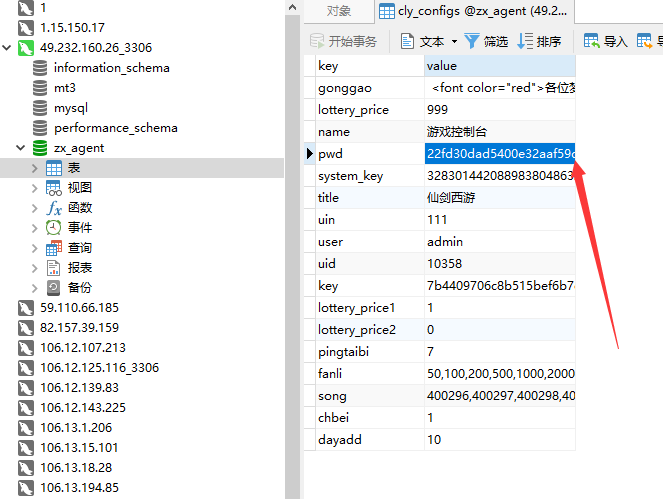Click the key column header
This screenshot has height=499, width=663.
click(x=328, y=66)
